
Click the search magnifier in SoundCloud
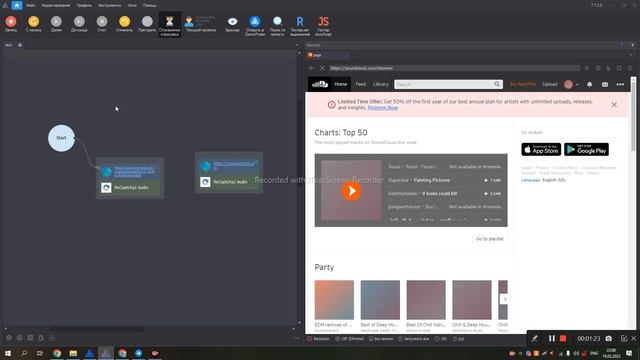497,84
